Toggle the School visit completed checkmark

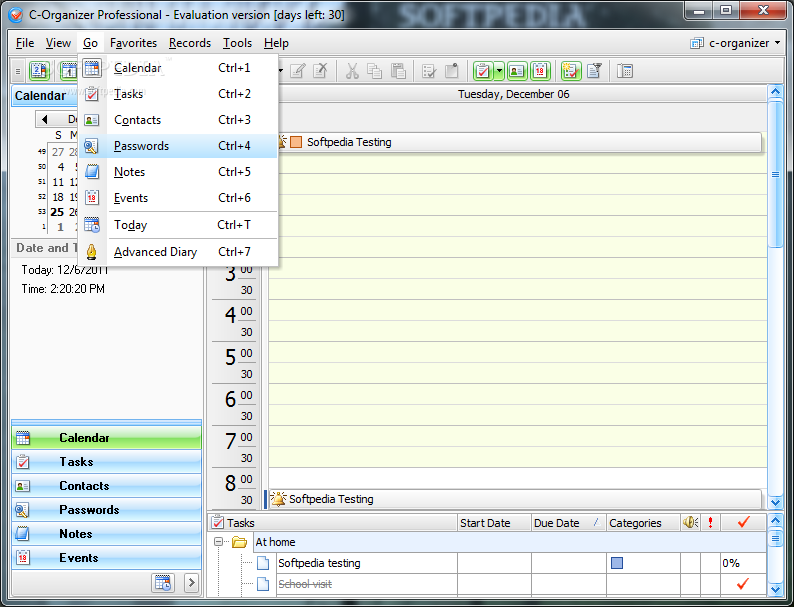coord(743,584)
